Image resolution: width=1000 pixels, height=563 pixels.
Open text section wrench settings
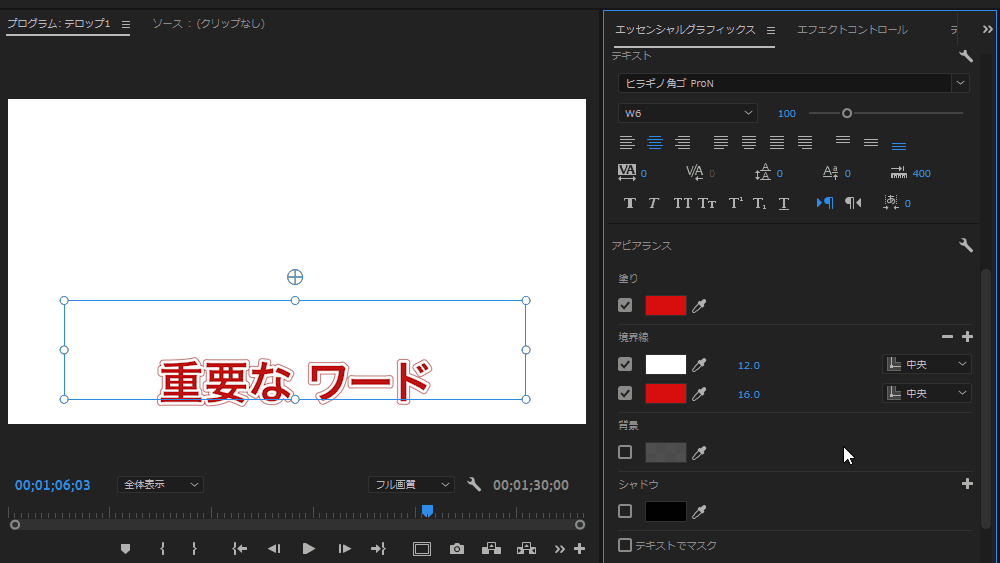(x=966, y=56)
